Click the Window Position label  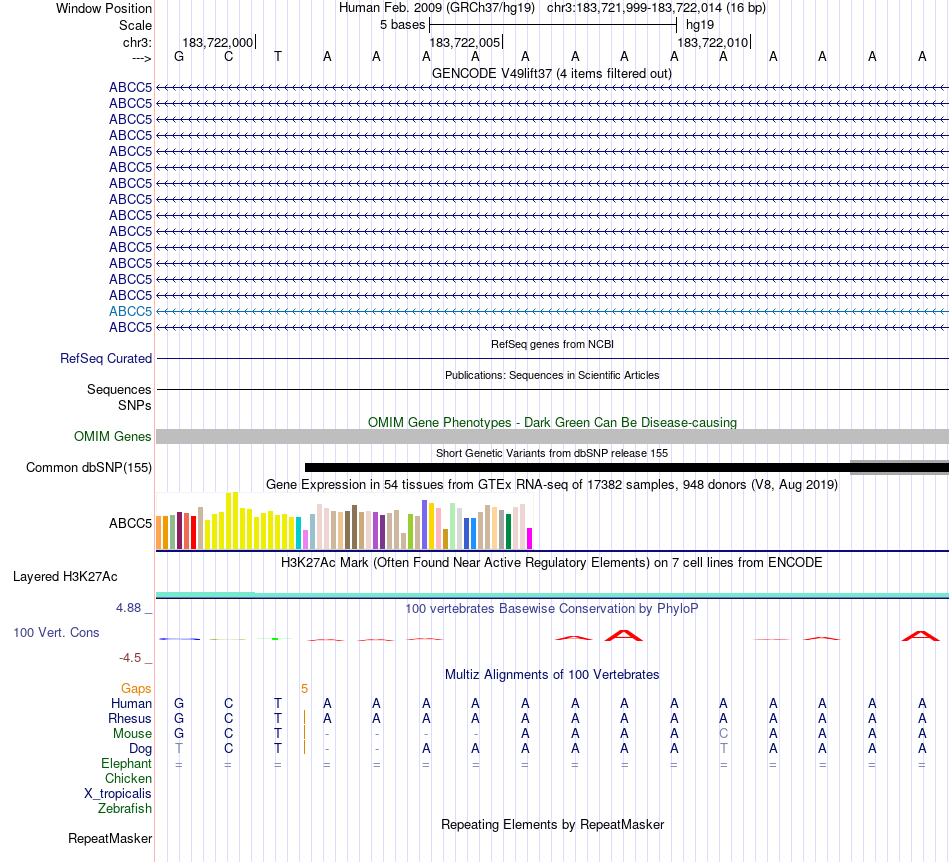click(104, 8)
